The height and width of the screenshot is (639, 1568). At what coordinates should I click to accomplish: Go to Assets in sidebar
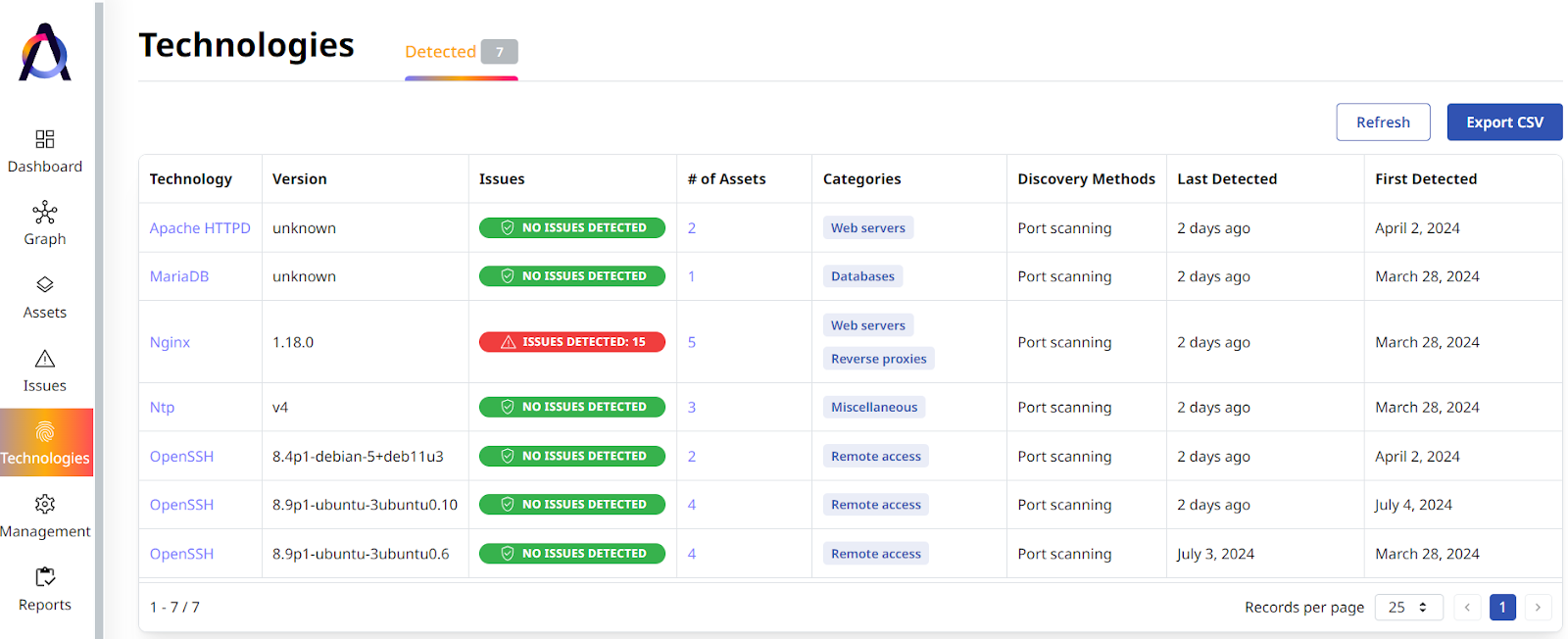pyautogui.click(x=45, y=298)
